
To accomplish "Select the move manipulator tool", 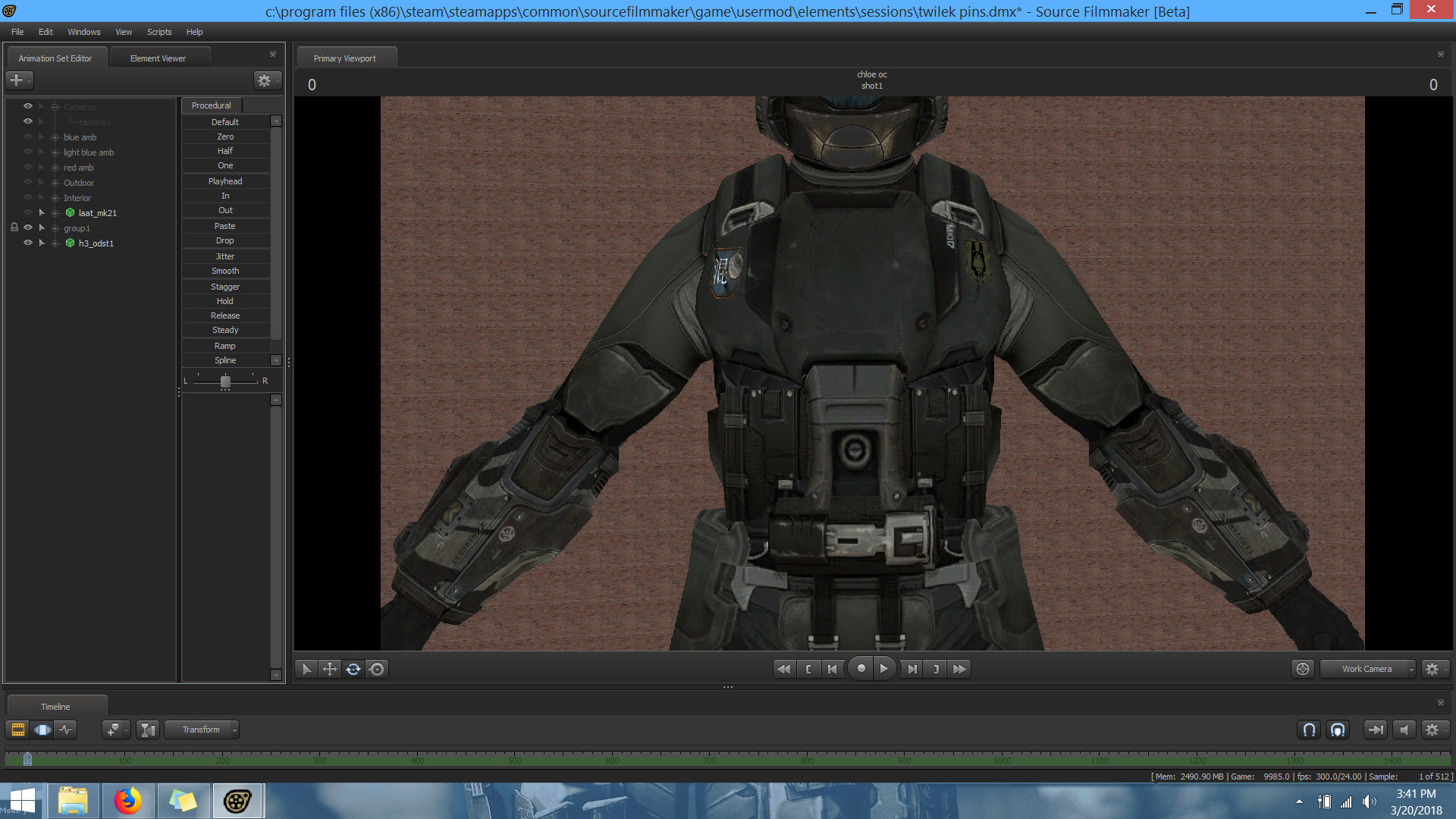I will 330,669.
